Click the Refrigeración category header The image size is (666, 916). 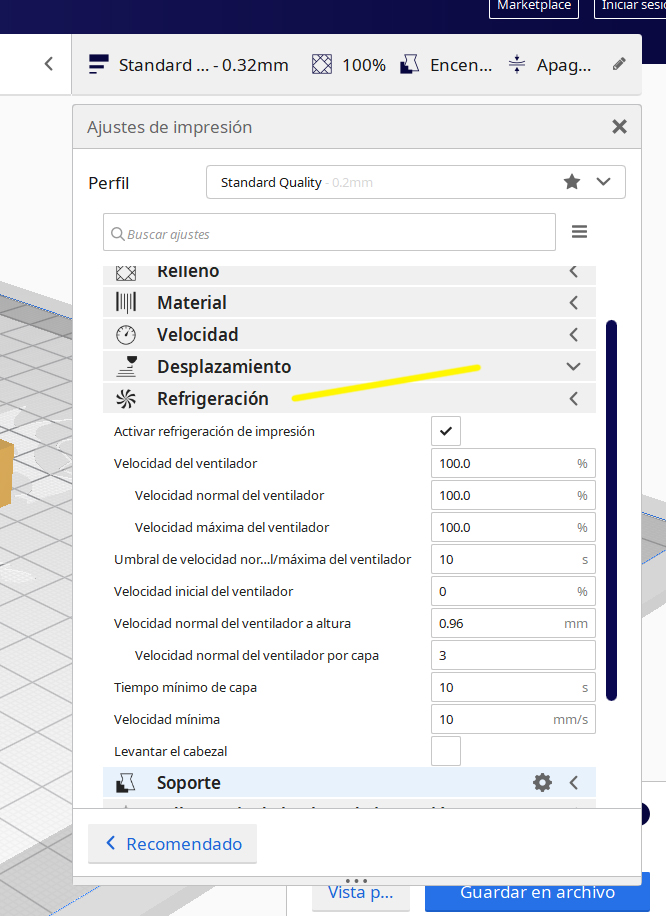(349, 398)
